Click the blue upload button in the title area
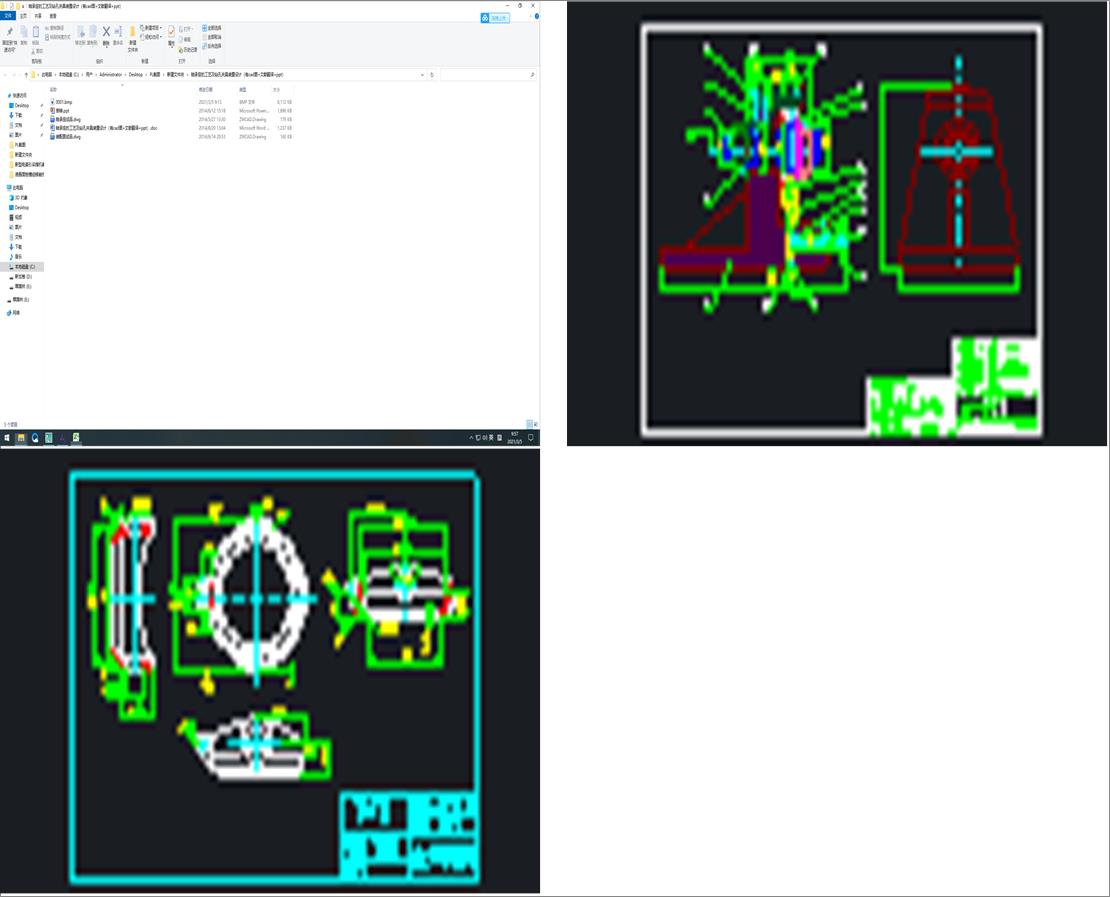Image resolution: width=1110 pixels, height=897 pixels. [495, 18]
